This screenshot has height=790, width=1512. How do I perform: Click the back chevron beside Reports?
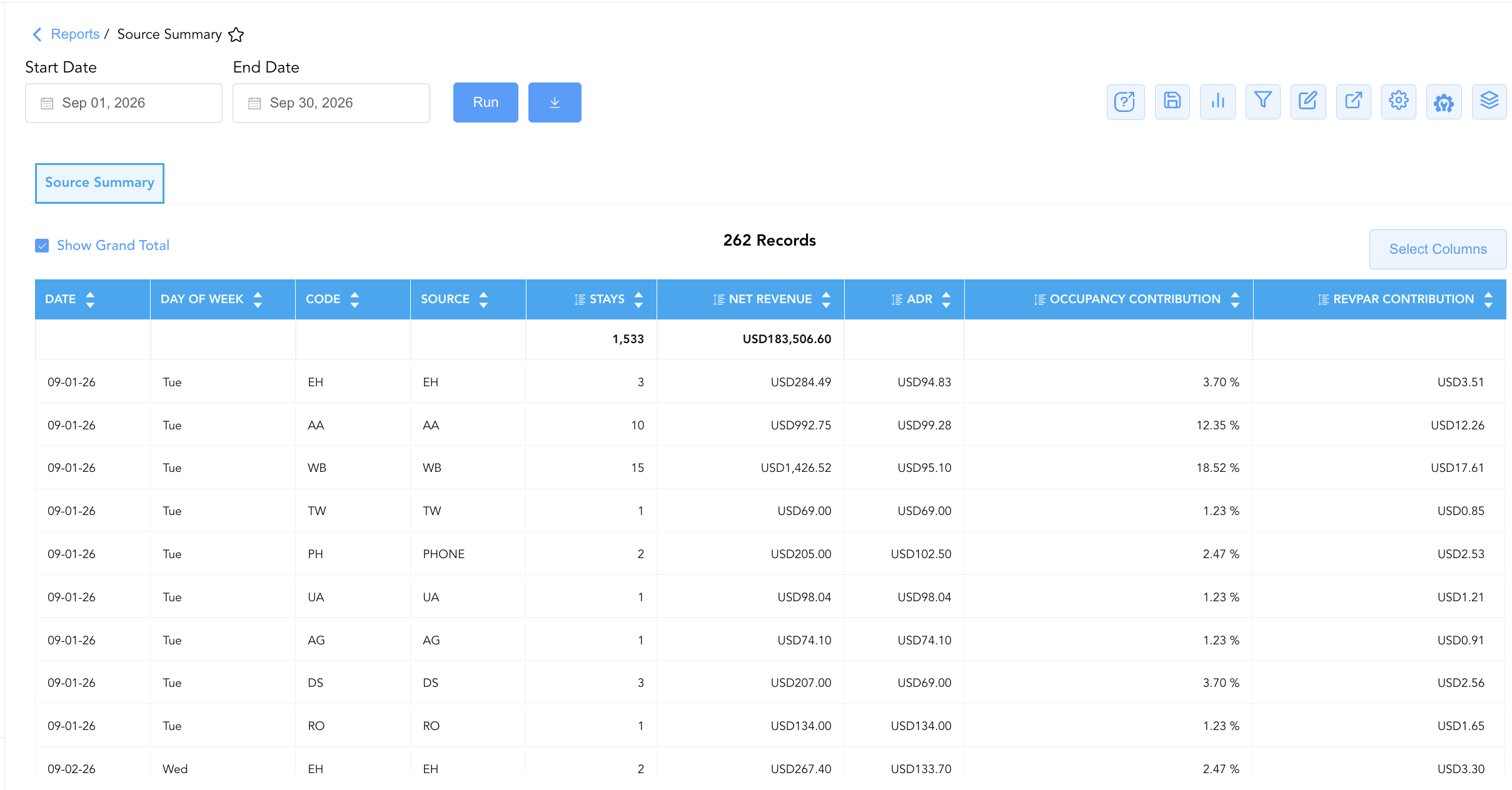37,34
